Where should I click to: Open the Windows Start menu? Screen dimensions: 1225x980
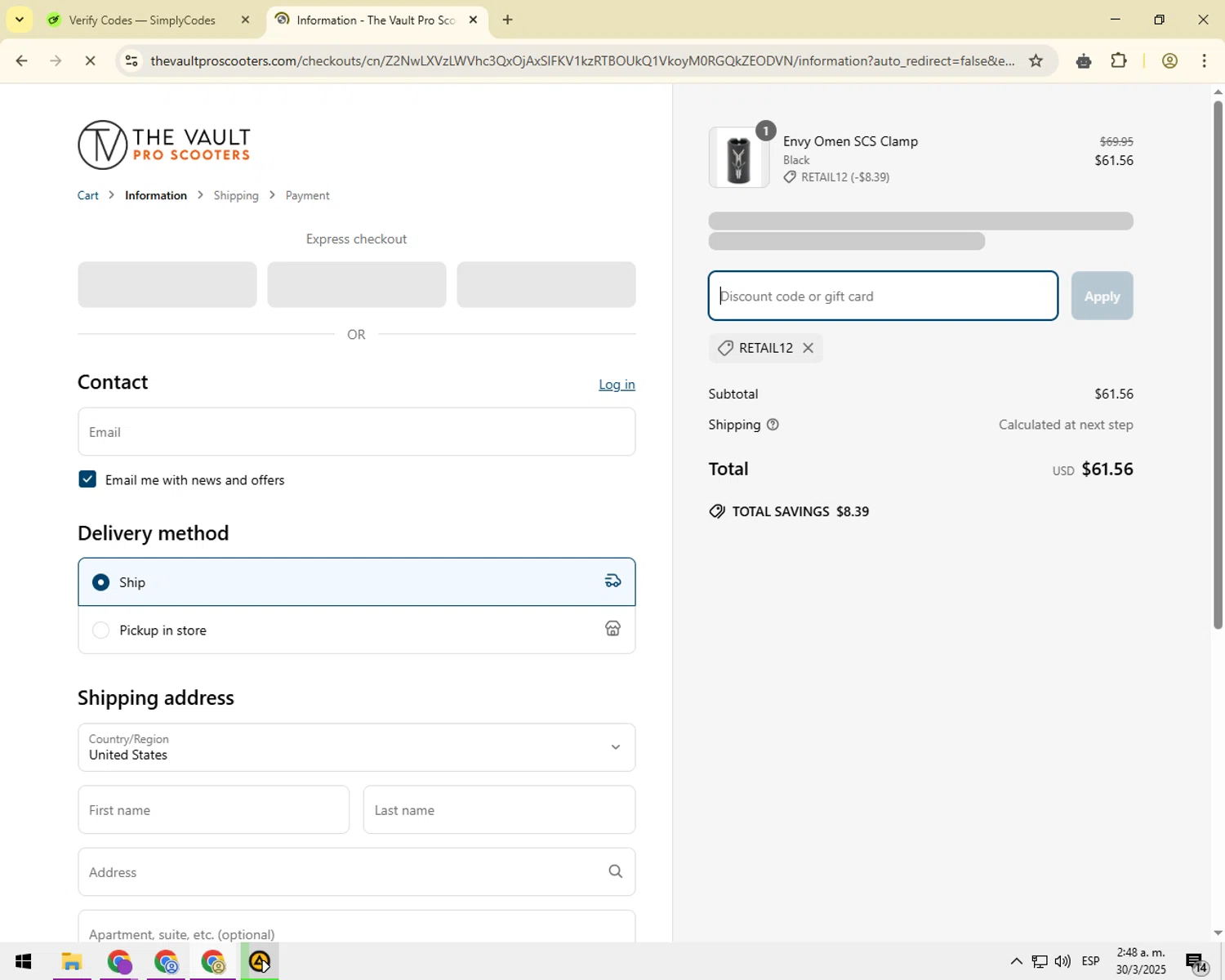pos(23,962)
